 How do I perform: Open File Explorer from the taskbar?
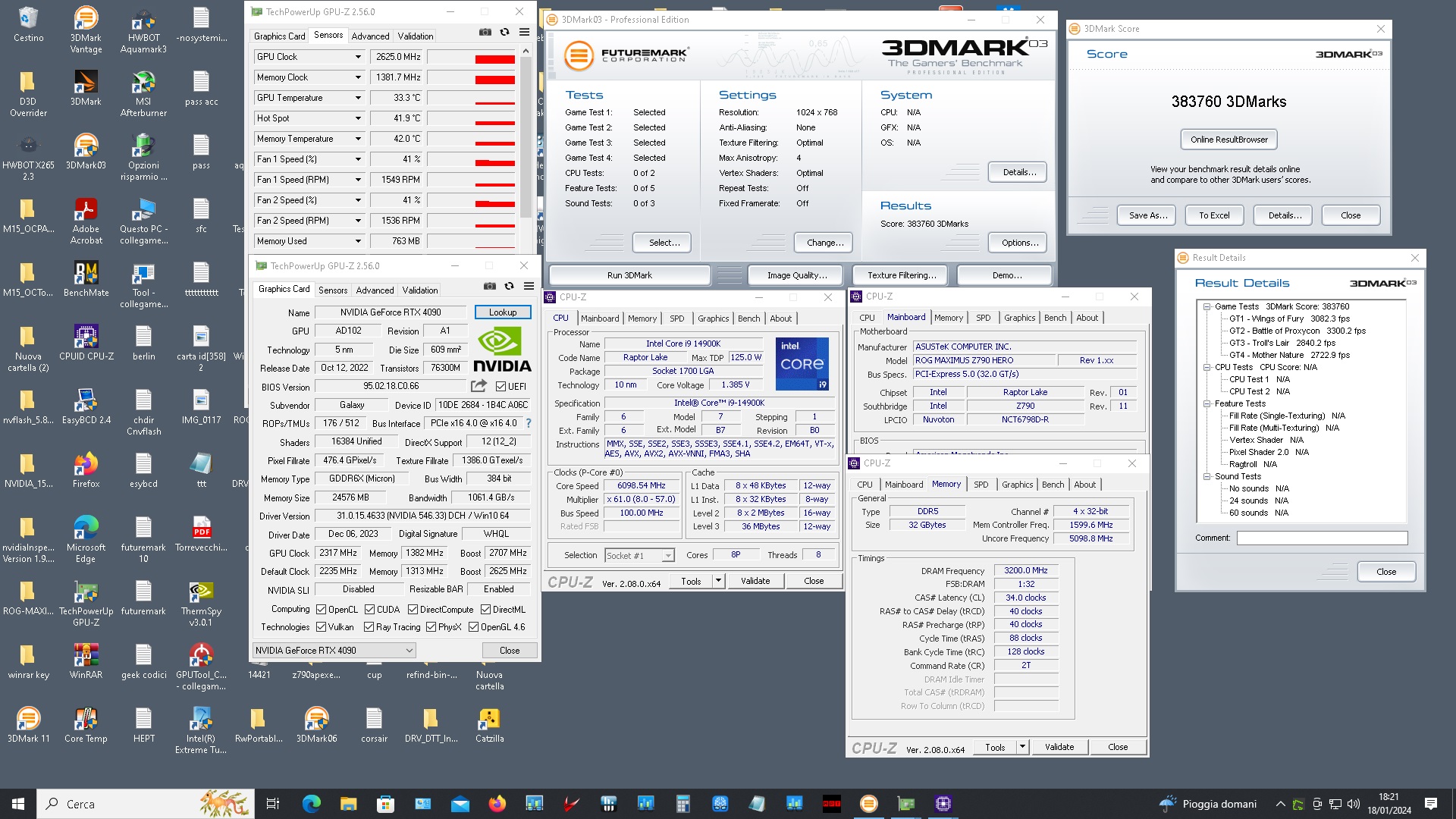click(x=348, y=804)
